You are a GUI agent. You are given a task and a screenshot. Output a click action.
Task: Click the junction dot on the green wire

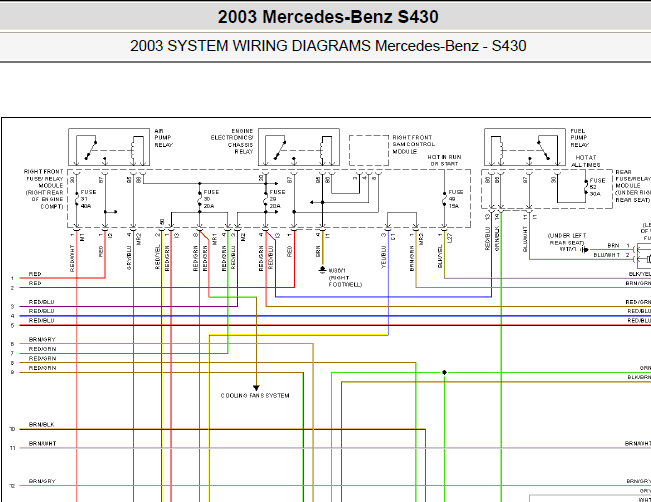[444, 372]
